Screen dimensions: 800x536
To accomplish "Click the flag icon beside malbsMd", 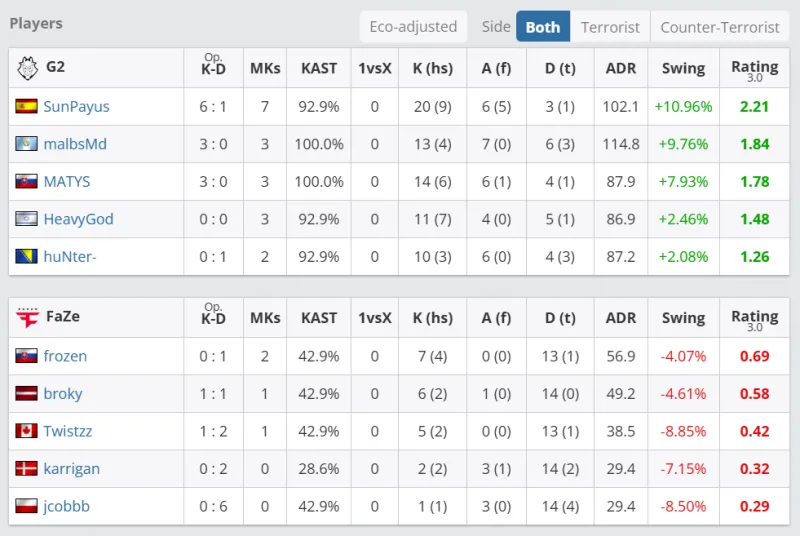I will [26, 144].
